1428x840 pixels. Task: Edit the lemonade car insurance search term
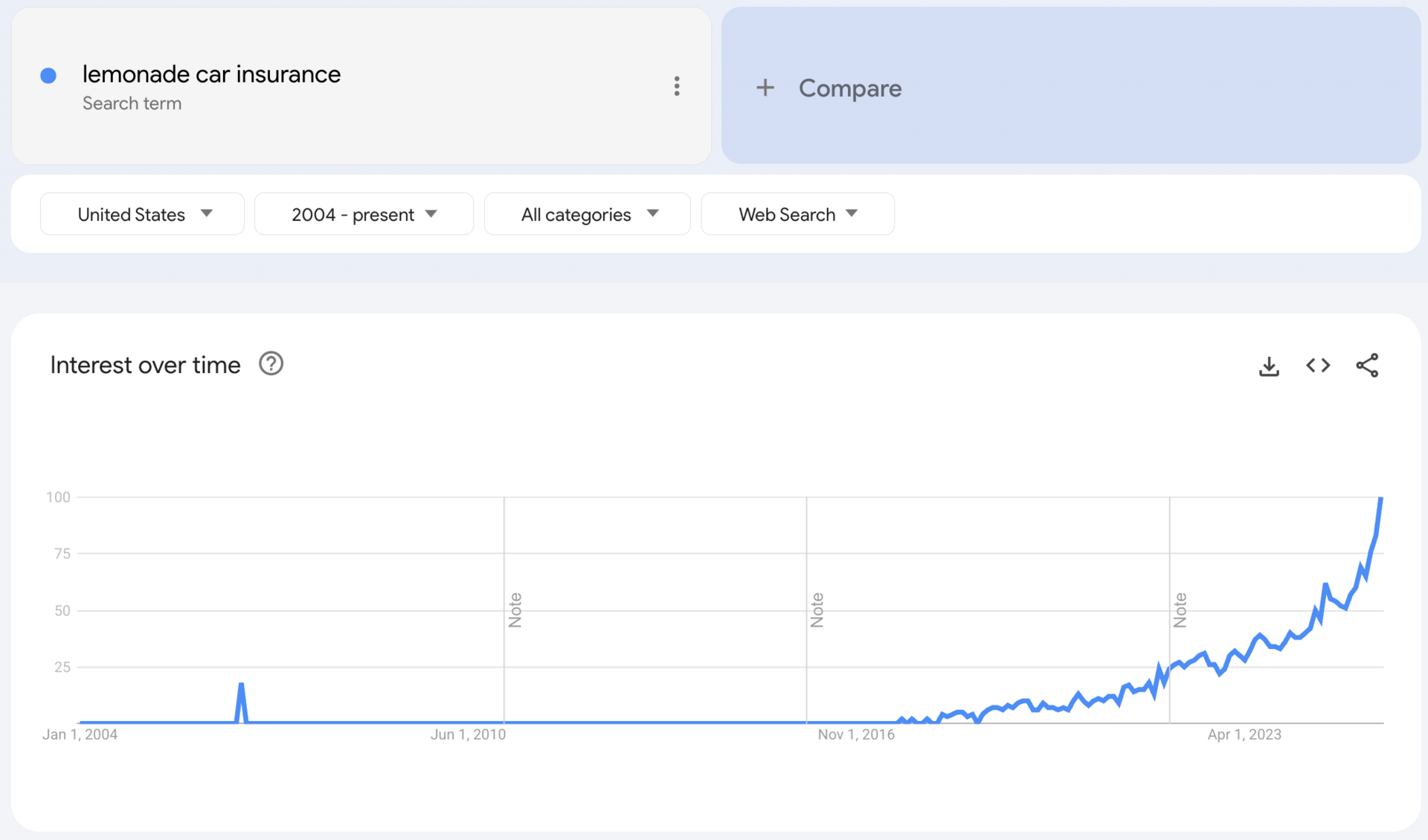[211, 74]
